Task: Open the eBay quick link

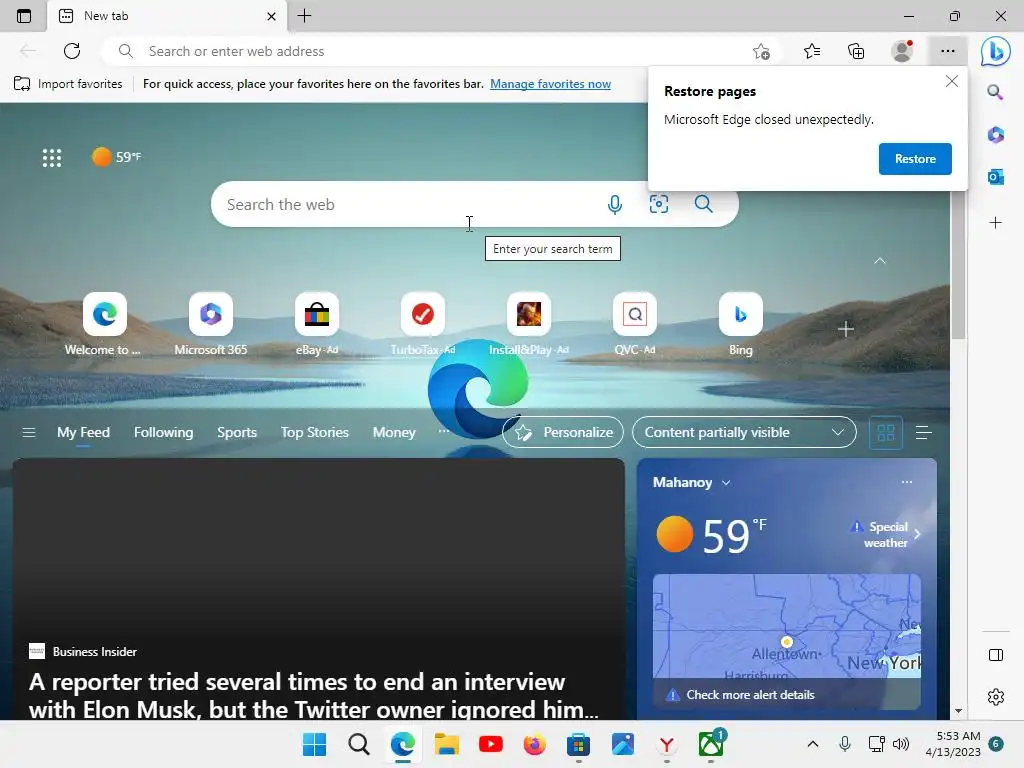Action: [x=317, y=324]
